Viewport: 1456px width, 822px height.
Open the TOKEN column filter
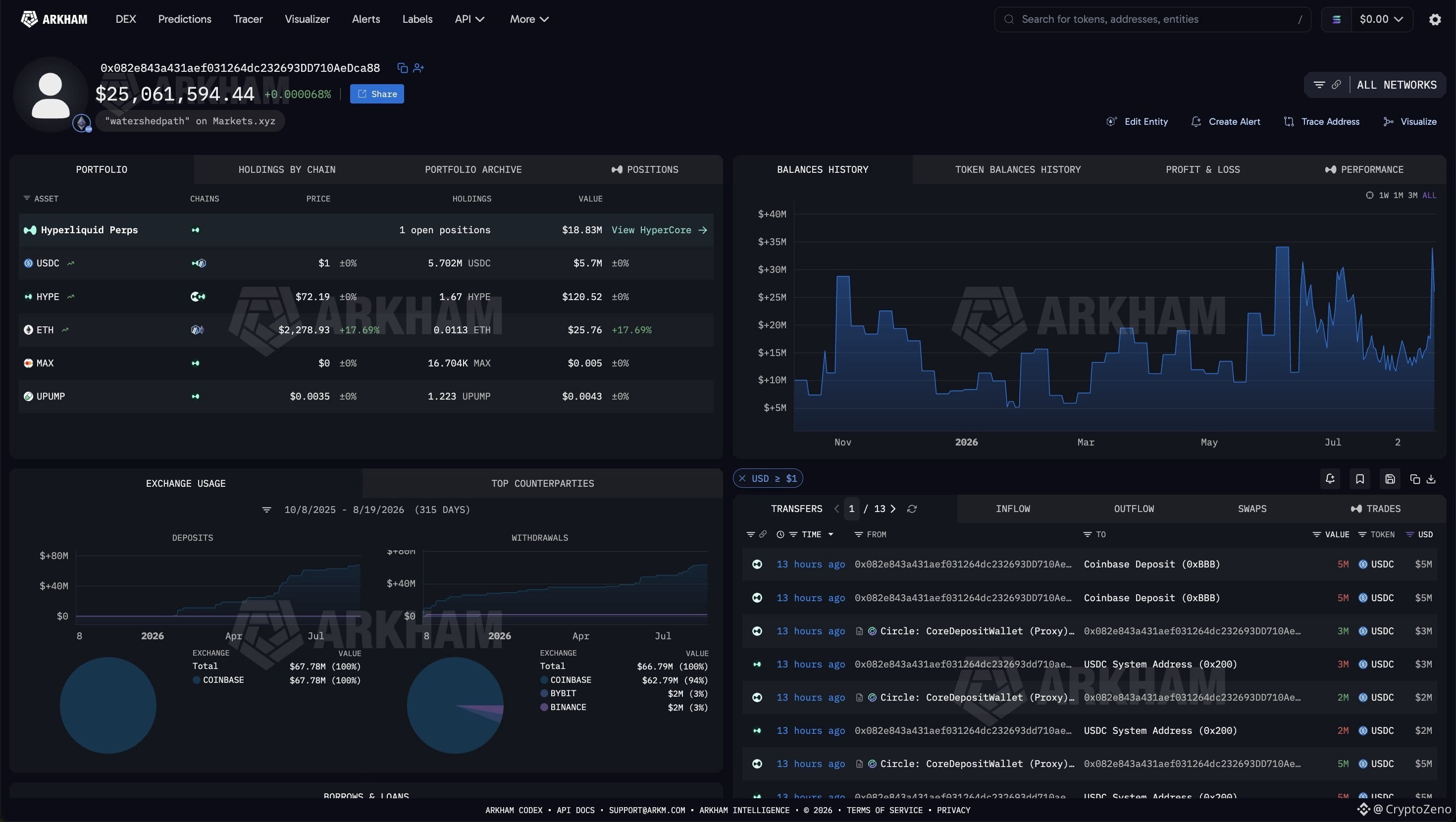point(1362,534)
